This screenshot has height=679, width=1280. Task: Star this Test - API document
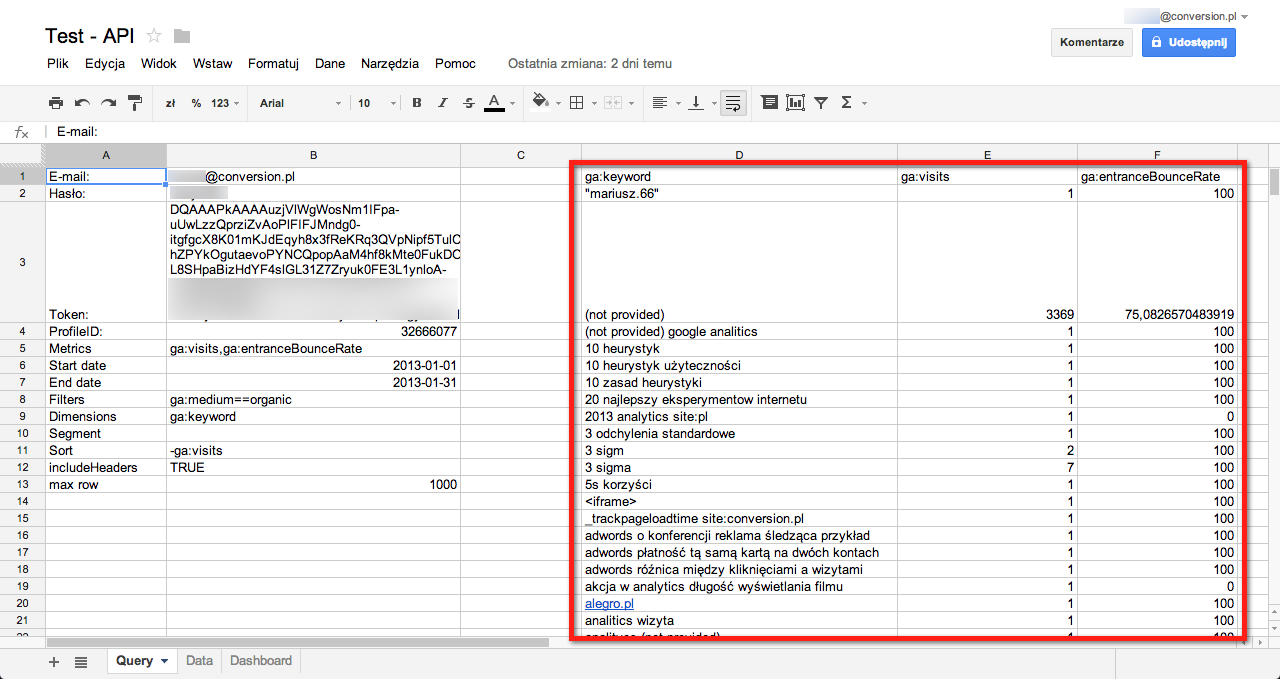coord(154,36)
